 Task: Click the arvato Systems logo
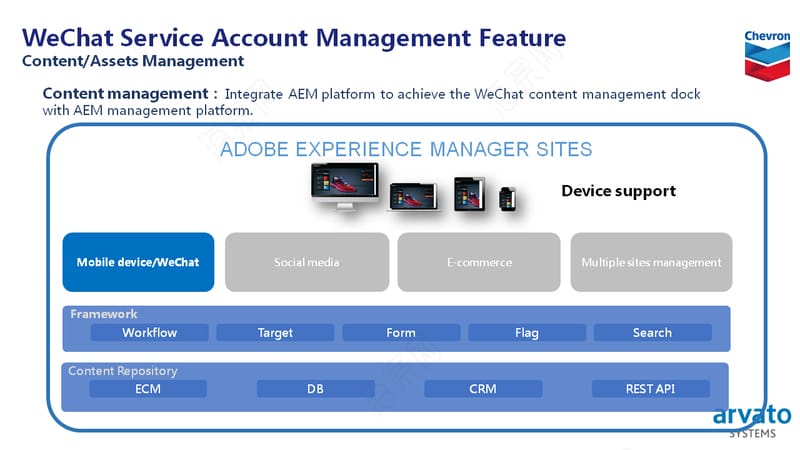[752, 421]
